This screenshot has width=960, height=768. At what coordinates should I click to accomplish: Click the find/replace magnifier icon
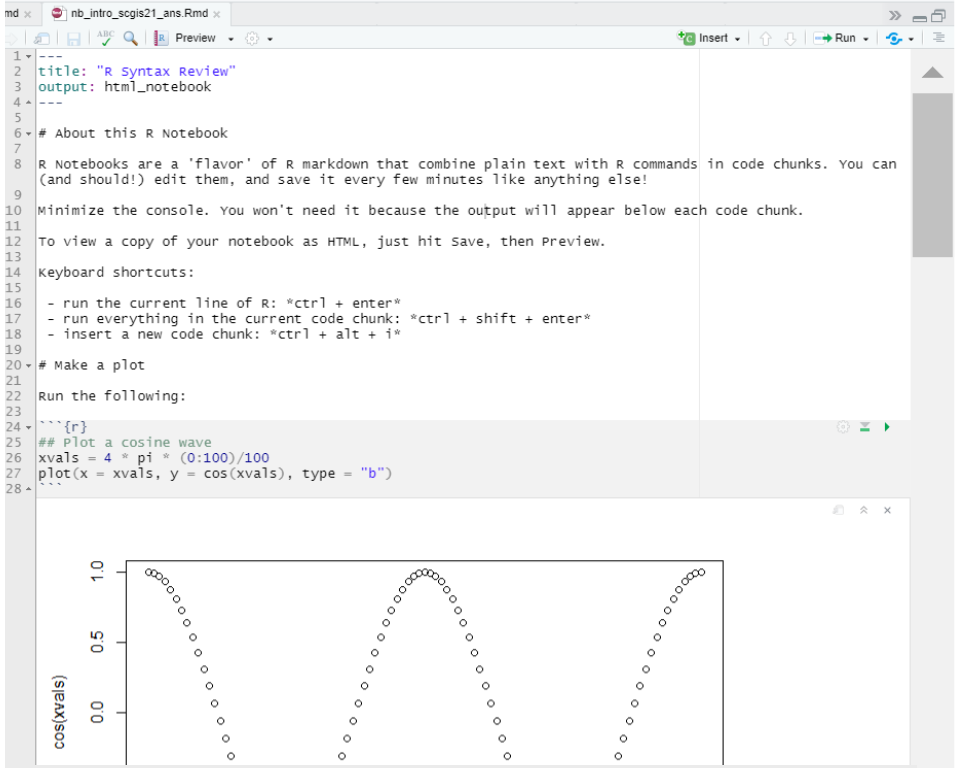(130, 38)
